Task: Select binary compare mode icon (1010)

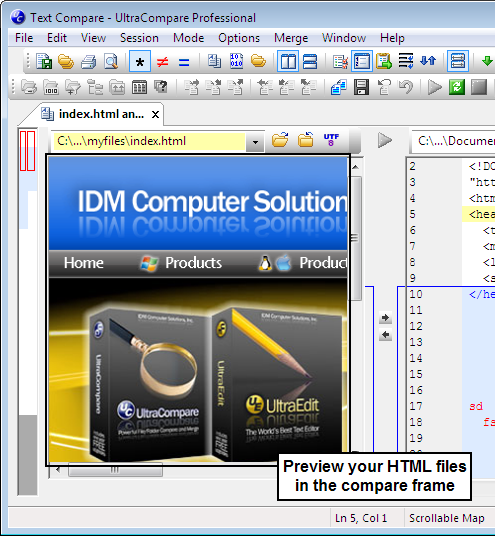Action: pos(236,62)
